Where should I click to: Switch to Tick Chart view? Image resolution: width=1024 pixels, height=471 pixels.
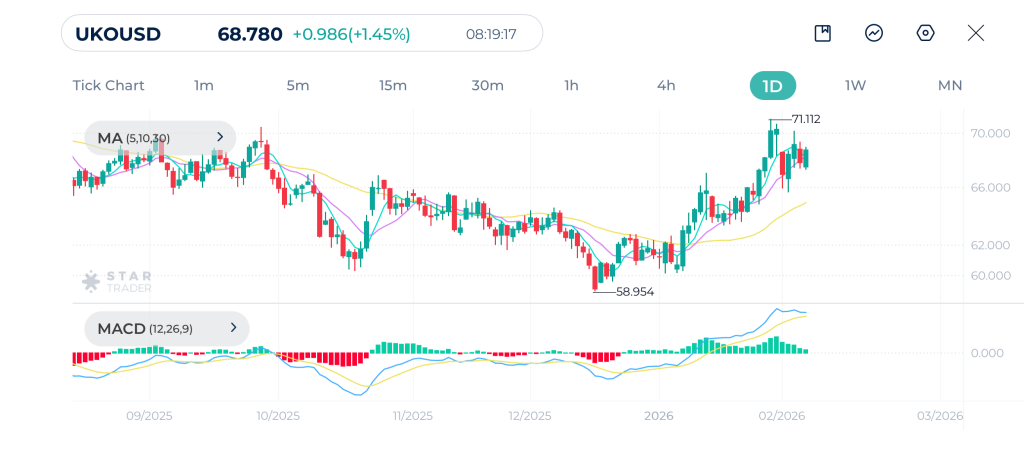click(108, 86)
